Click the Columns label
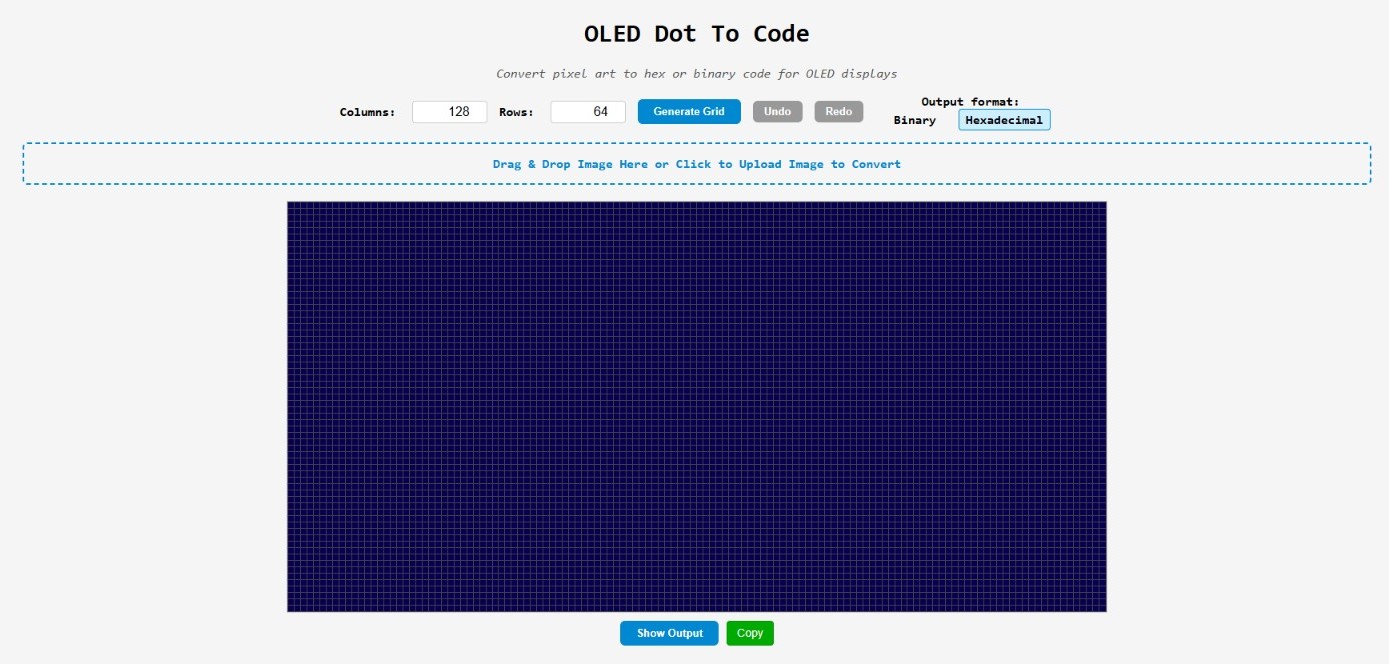Viewport: 1389px width, 664px height. pyautogui.click(x=367, y=112)
